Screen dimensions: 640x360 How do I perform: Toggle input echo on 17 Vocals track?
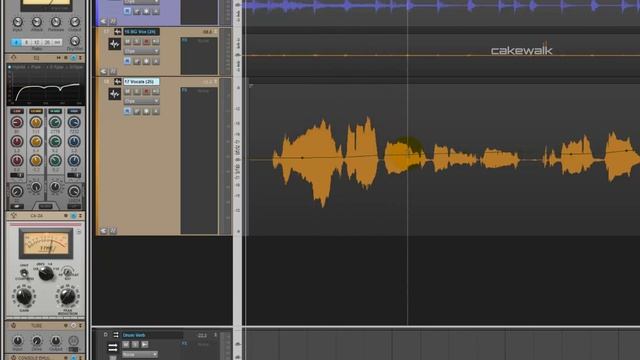click(156, 91)
